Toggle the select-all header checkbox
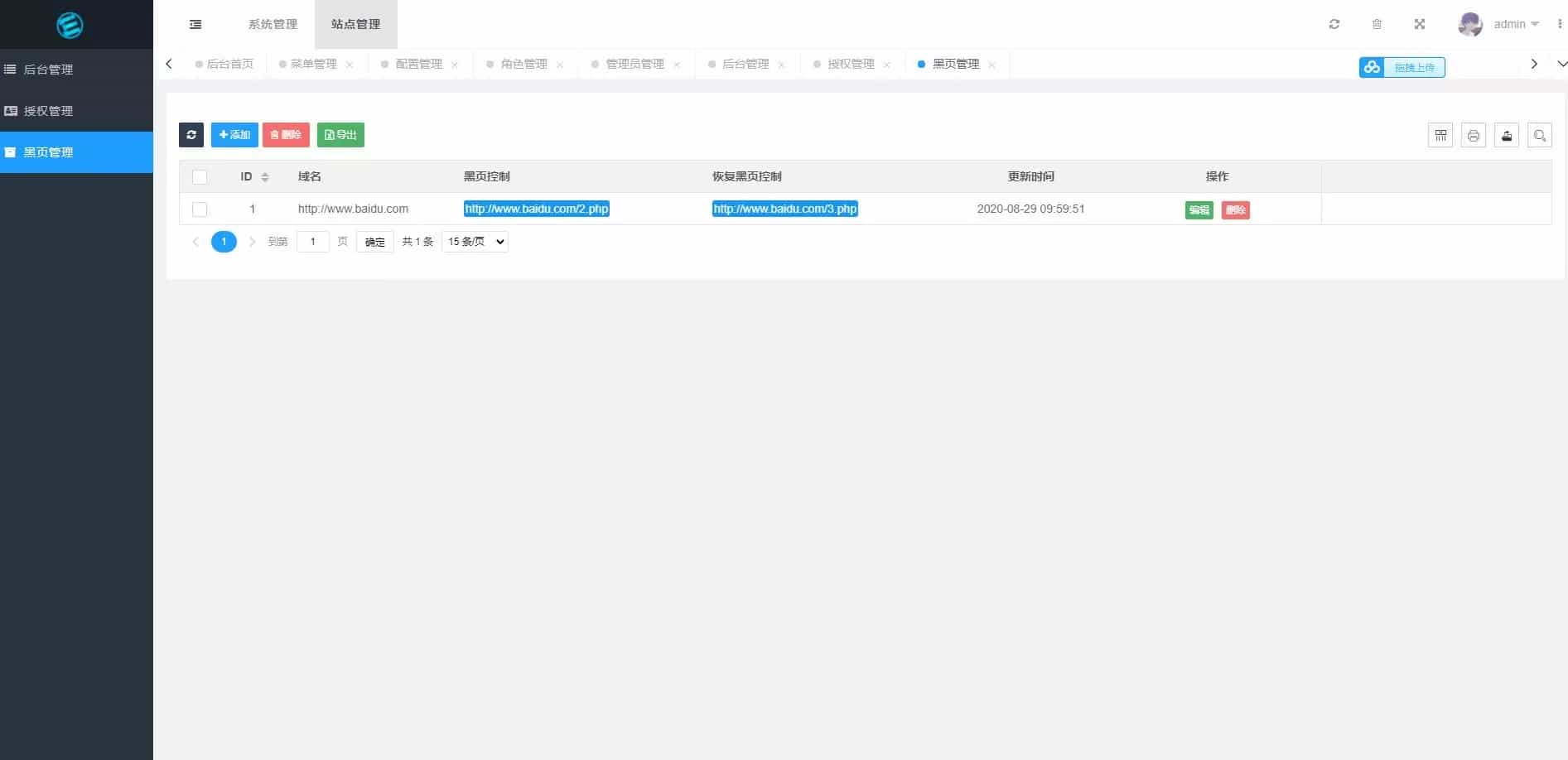The height and width of the screenshot is (760, 1568). (200, 177)
